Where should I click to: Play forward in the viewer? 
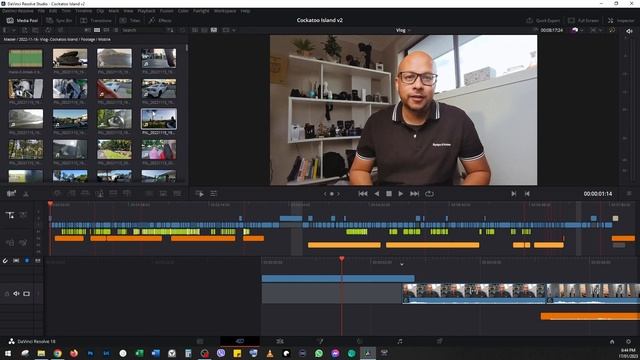tap(400, 194)
